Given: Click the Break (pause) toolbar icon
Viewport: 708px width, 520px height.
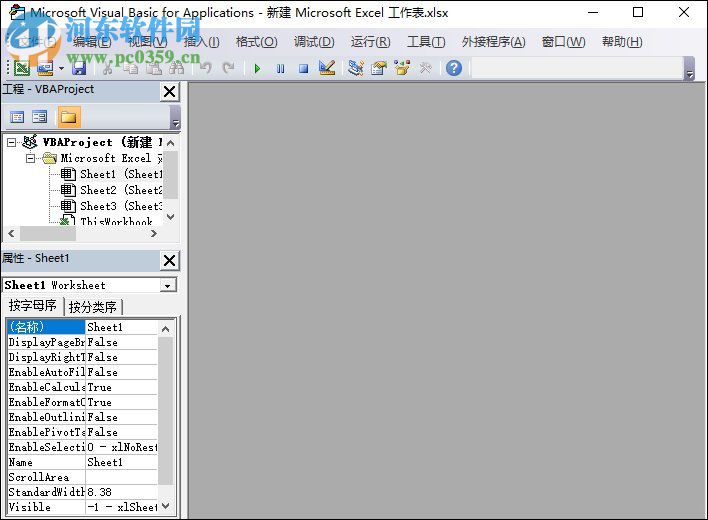Looking at the screenshot, I should [280, 68].
